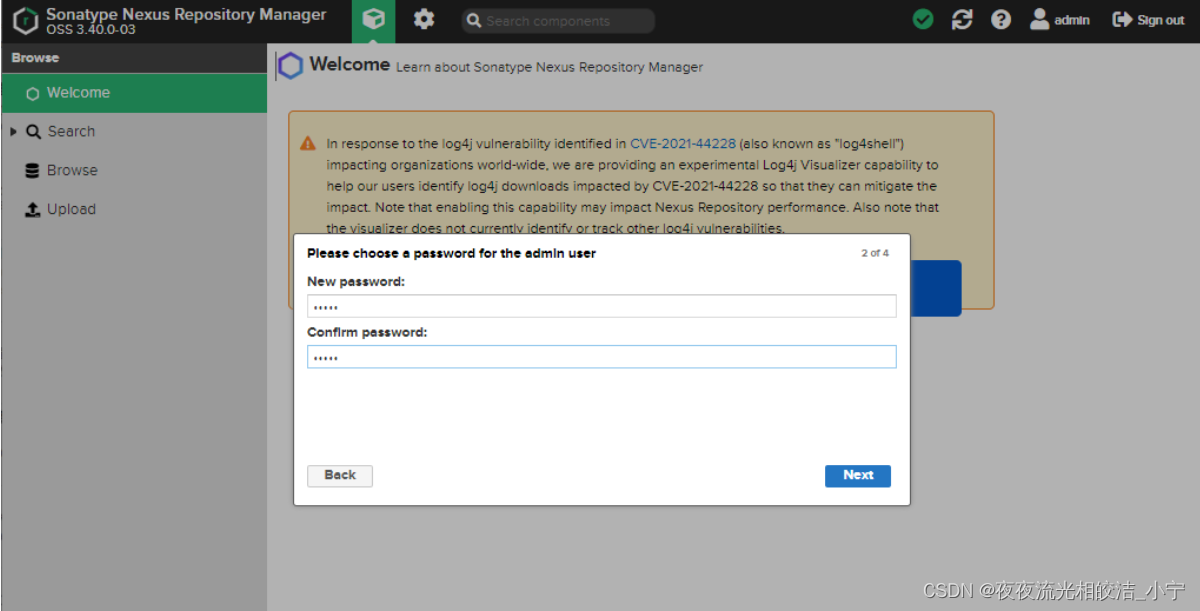Follow the CVE-2021-44228 link
Viewport: 1200px width, 611px height.
[683, 143]
